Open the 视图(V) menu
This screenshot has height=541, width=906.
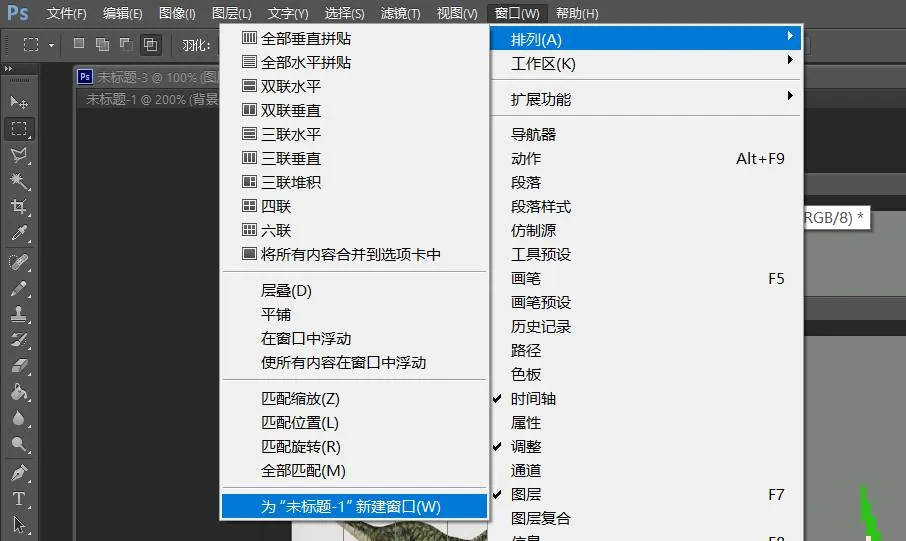click(x=457, y=13)
